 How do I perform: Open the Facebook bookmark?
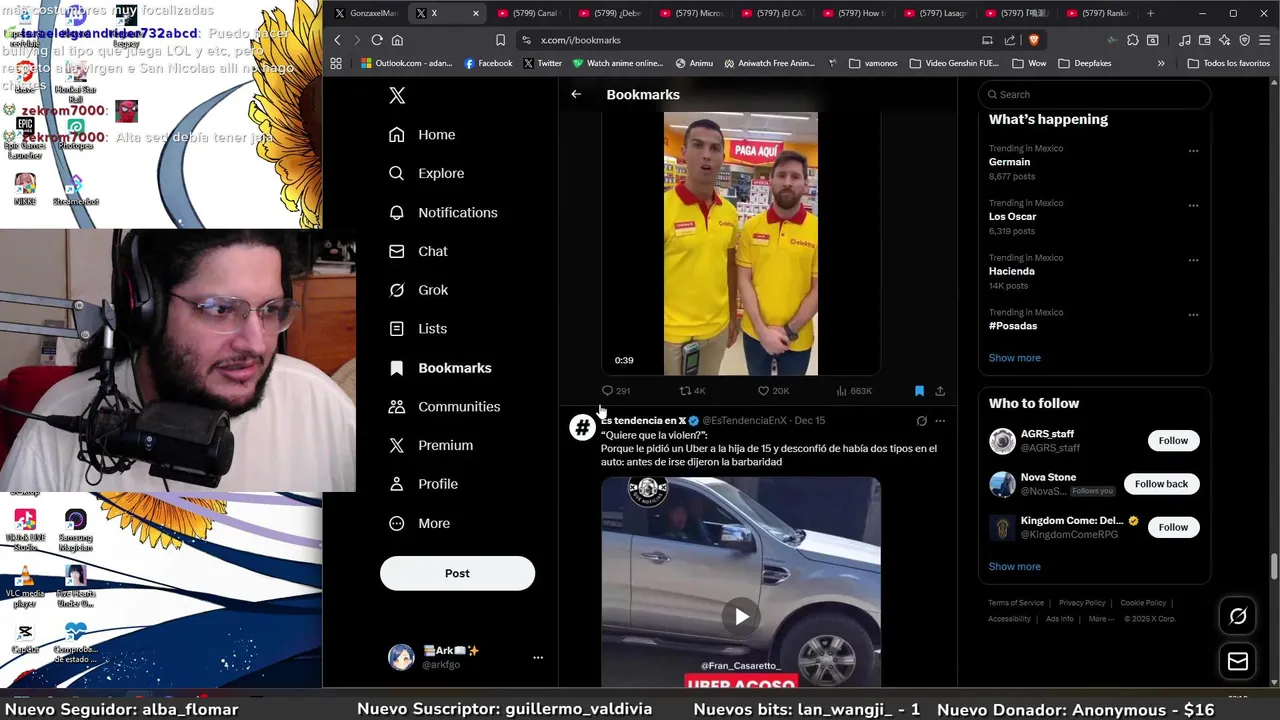pyautogui.click(x=488, y=63)
